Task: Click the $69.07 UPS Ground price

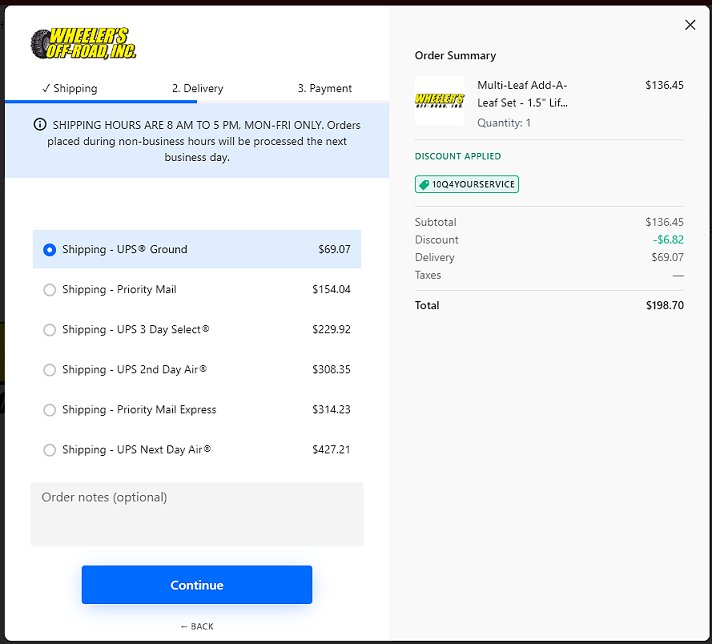Action: [x=334, y=249]
